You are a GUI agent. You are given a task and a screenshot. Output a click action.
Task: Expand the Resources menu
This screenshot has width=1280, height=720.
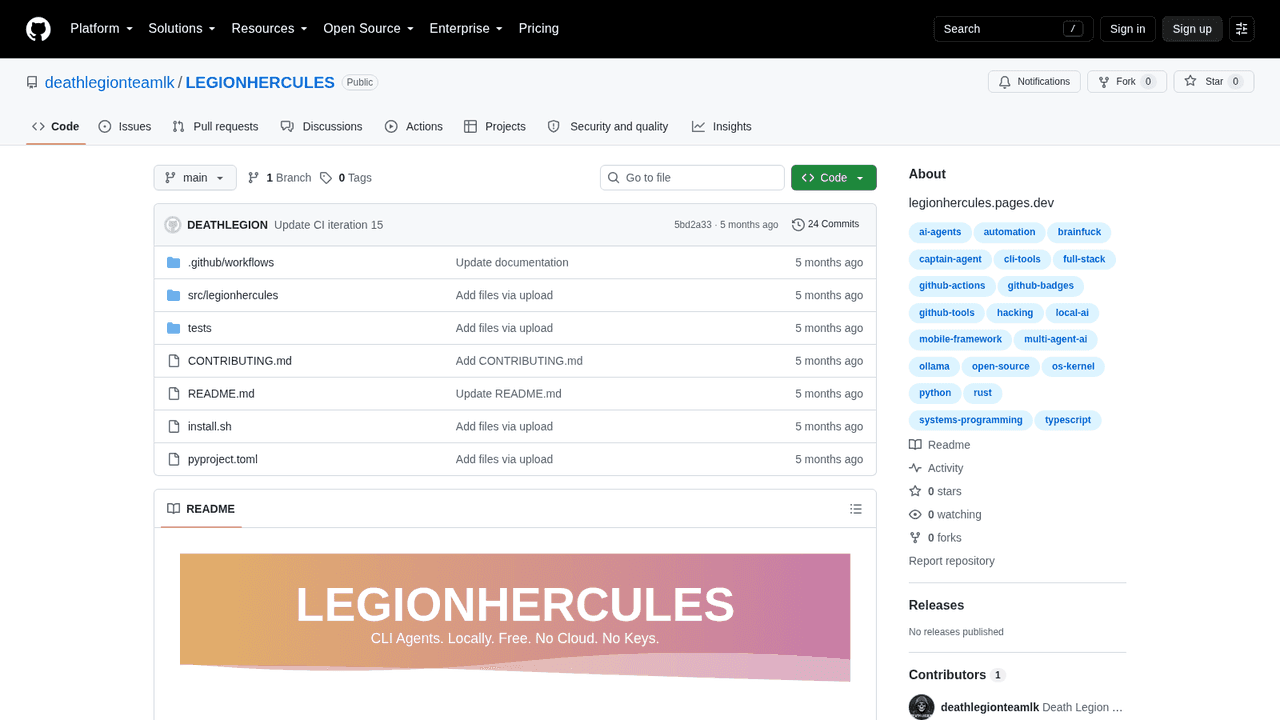point(269,29)
